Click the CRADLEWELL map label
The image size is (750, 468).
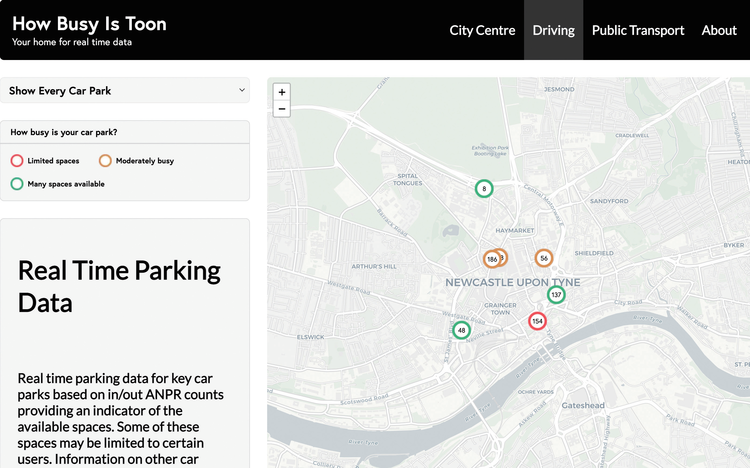pos(632,135)
